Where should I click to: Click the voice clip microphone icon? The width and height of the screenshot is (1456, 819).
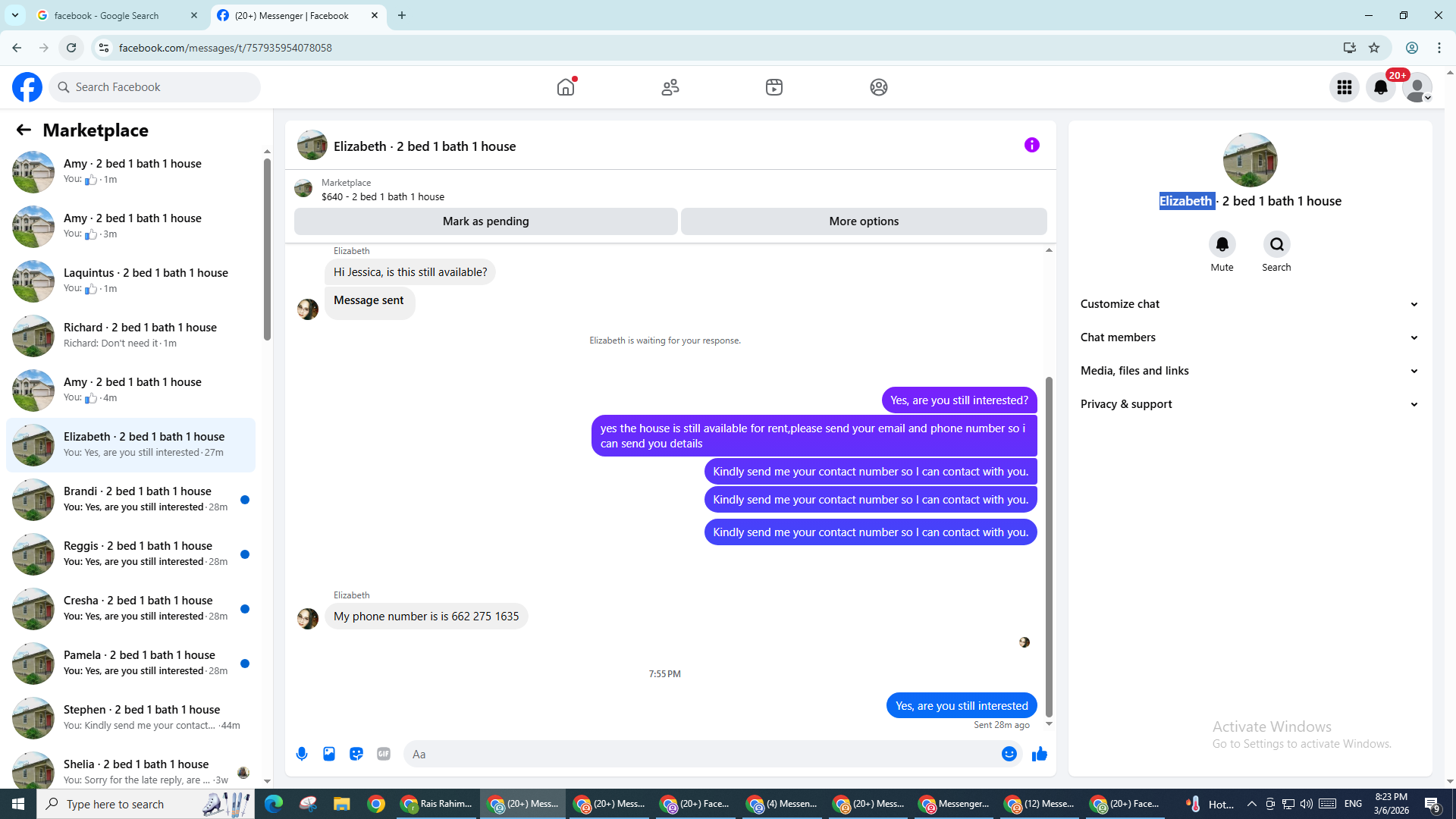point(302,754)
